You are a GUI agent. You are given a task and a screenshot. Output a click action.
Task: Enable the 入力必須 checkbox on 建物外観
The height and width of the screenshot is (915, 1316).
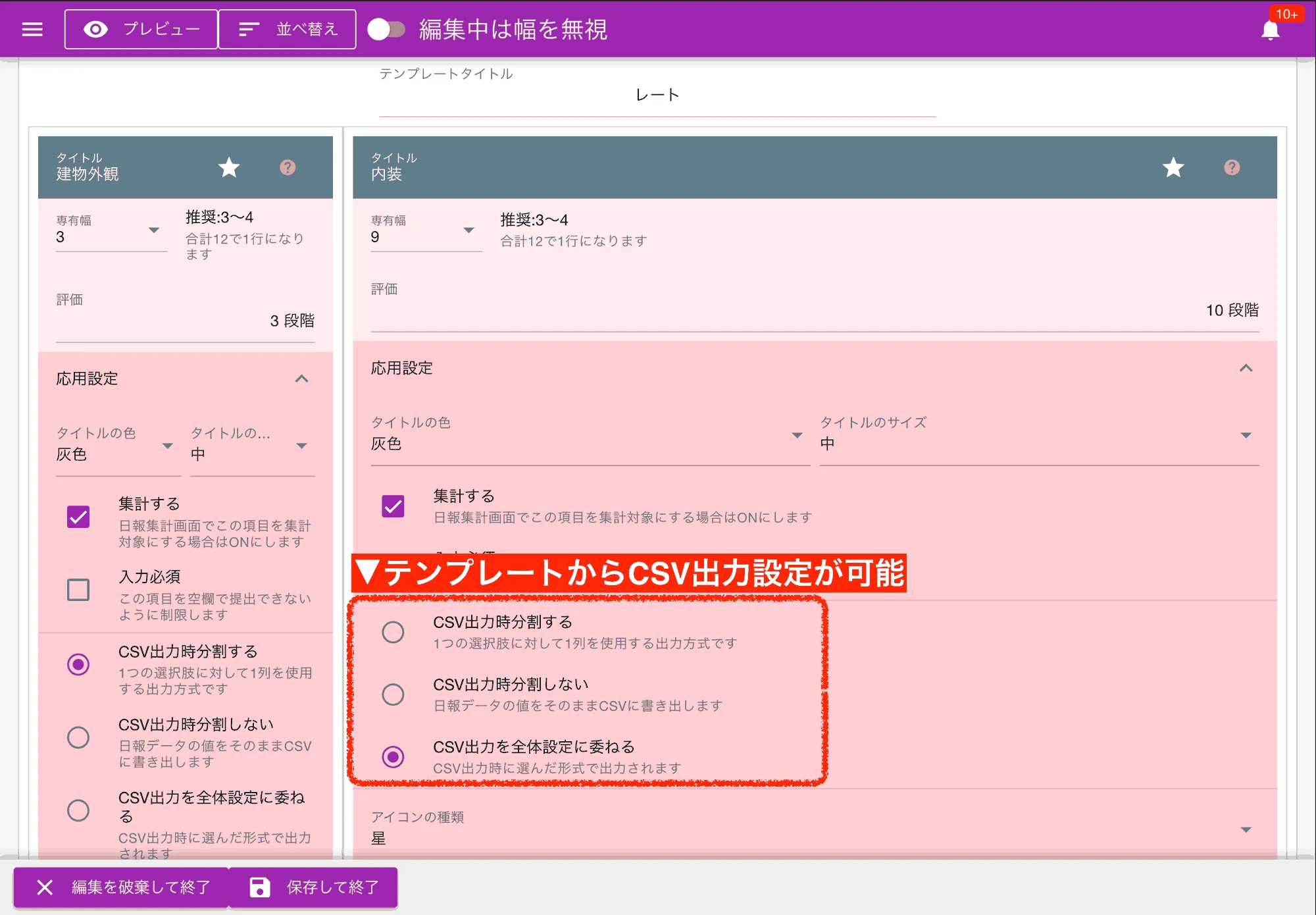[x=78, y=590]
